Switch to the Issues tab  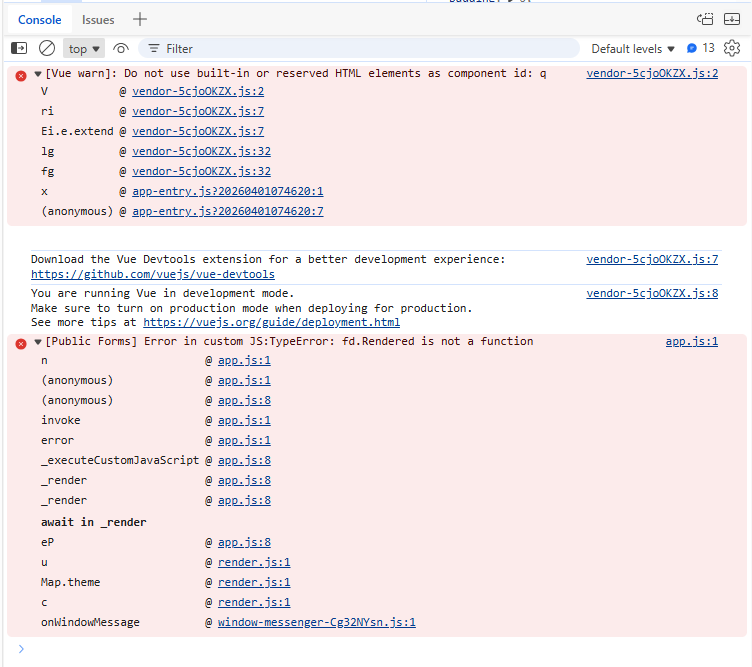point(98,19)
